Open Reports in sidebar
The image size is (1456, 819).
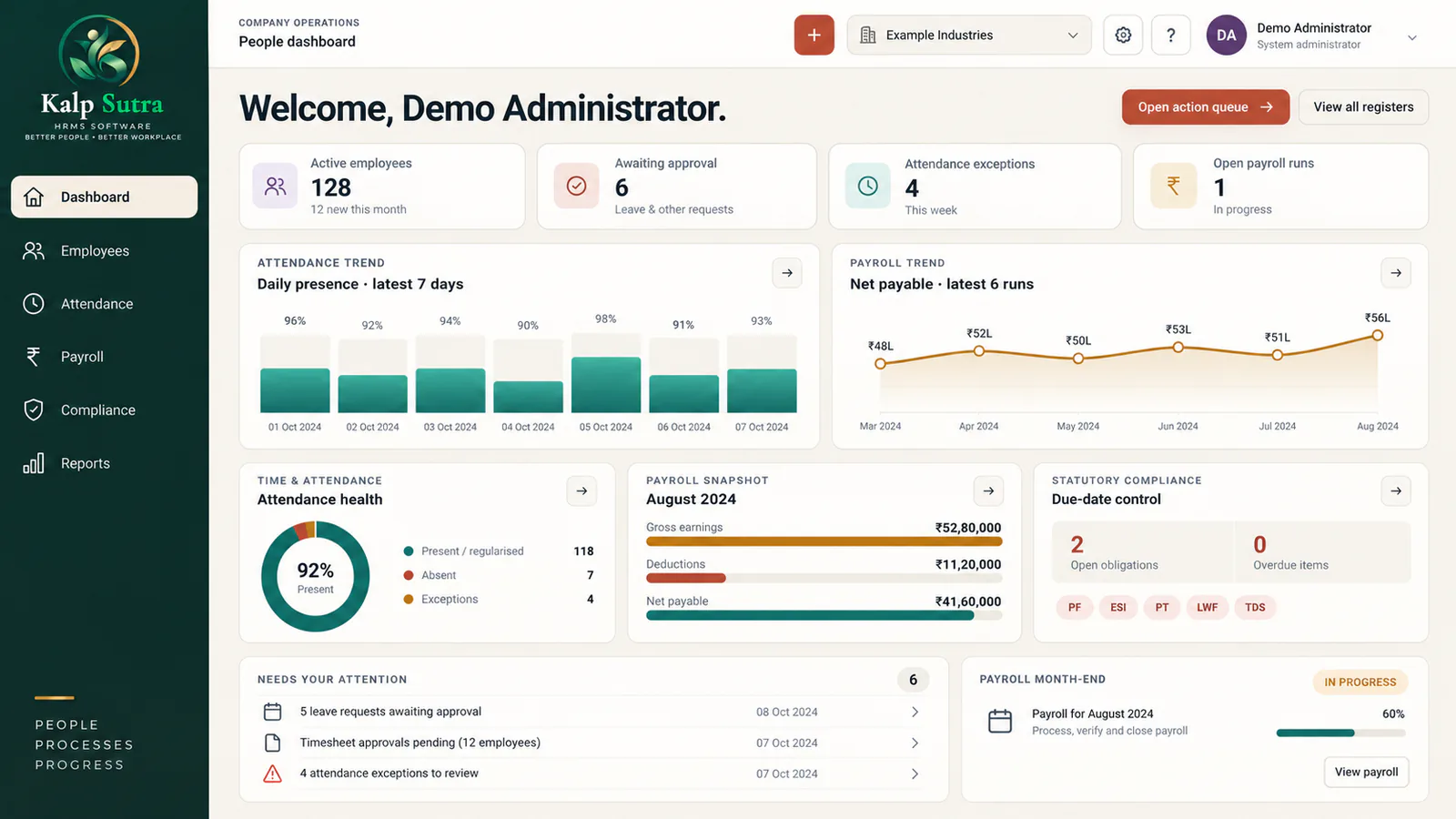coord(104,463)
